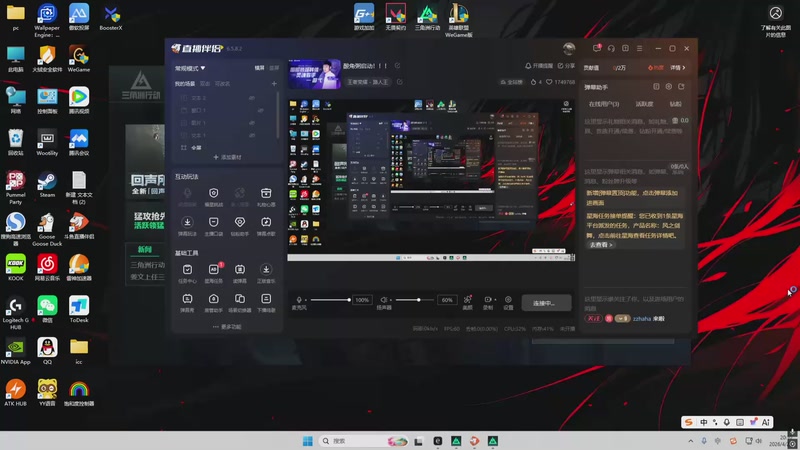Click the 60% speaker volume field

447,300
